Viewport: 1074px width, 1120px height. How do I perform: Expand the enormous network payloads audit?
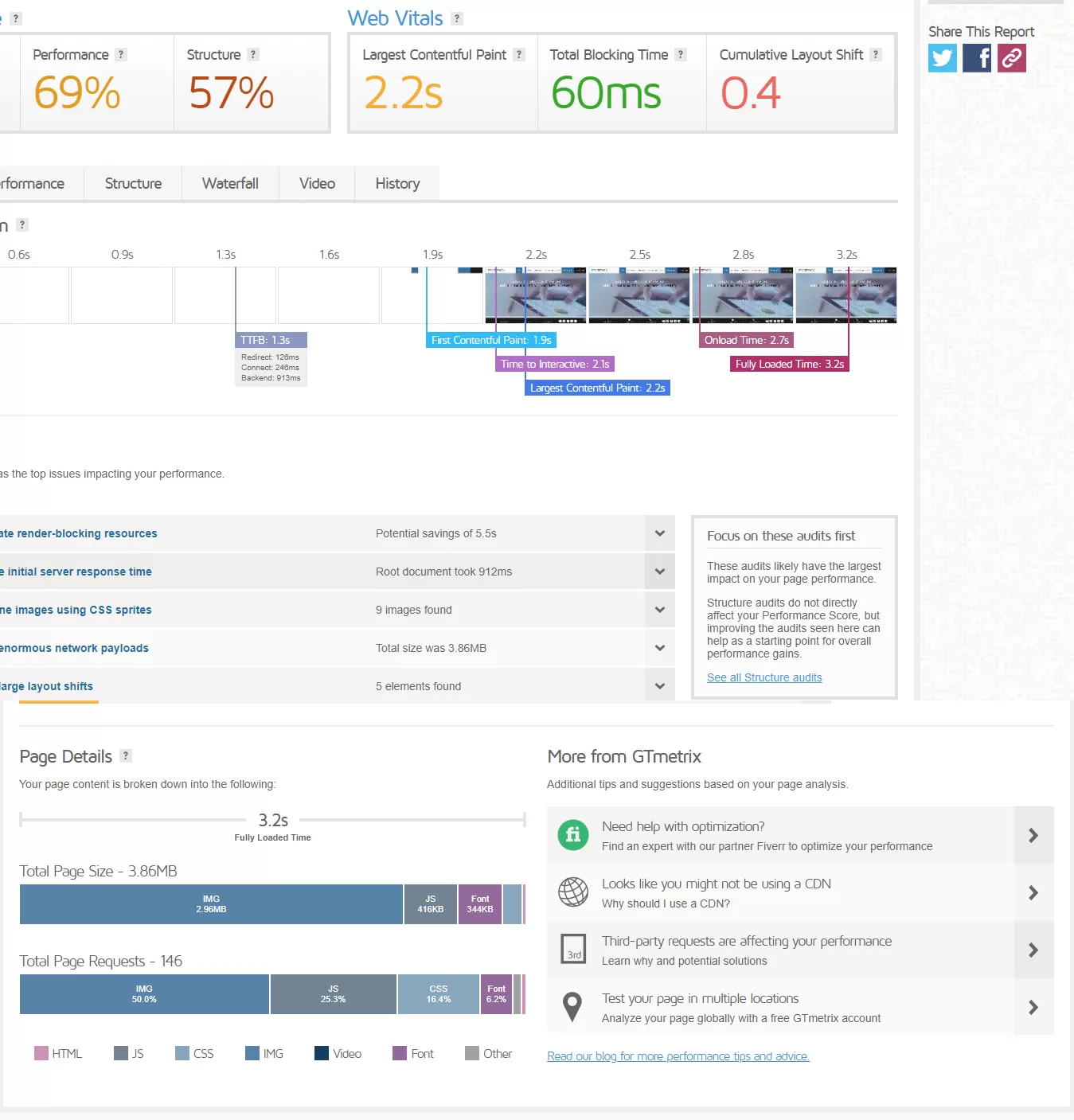pos(660,648)
